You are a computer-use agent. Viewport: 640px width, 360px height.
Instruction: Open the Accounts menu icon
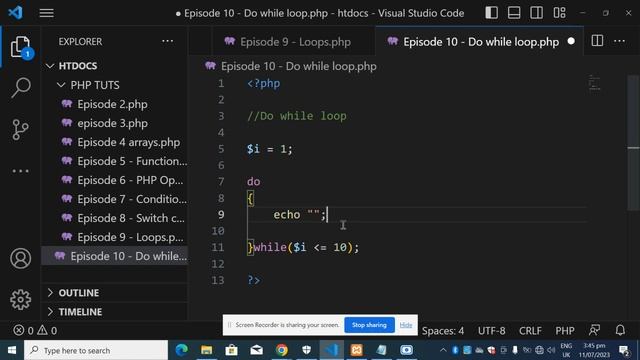tap(20, 258)
